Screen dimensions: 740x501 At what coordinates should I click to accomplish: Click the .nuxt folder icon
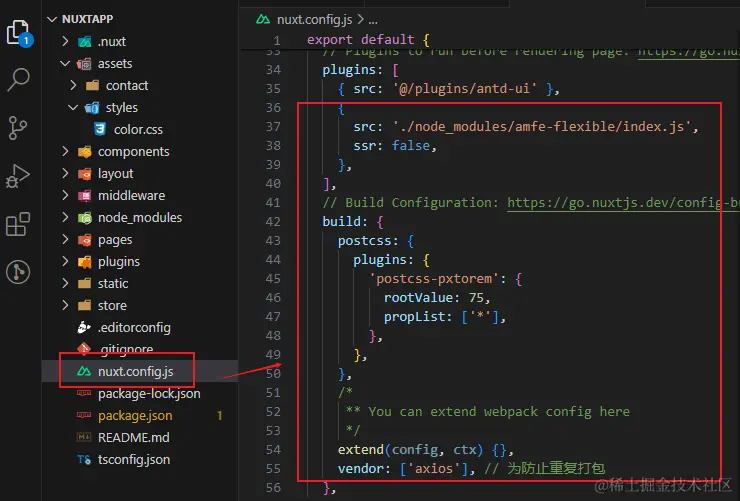pyautogui.click(x=84, y=42)
